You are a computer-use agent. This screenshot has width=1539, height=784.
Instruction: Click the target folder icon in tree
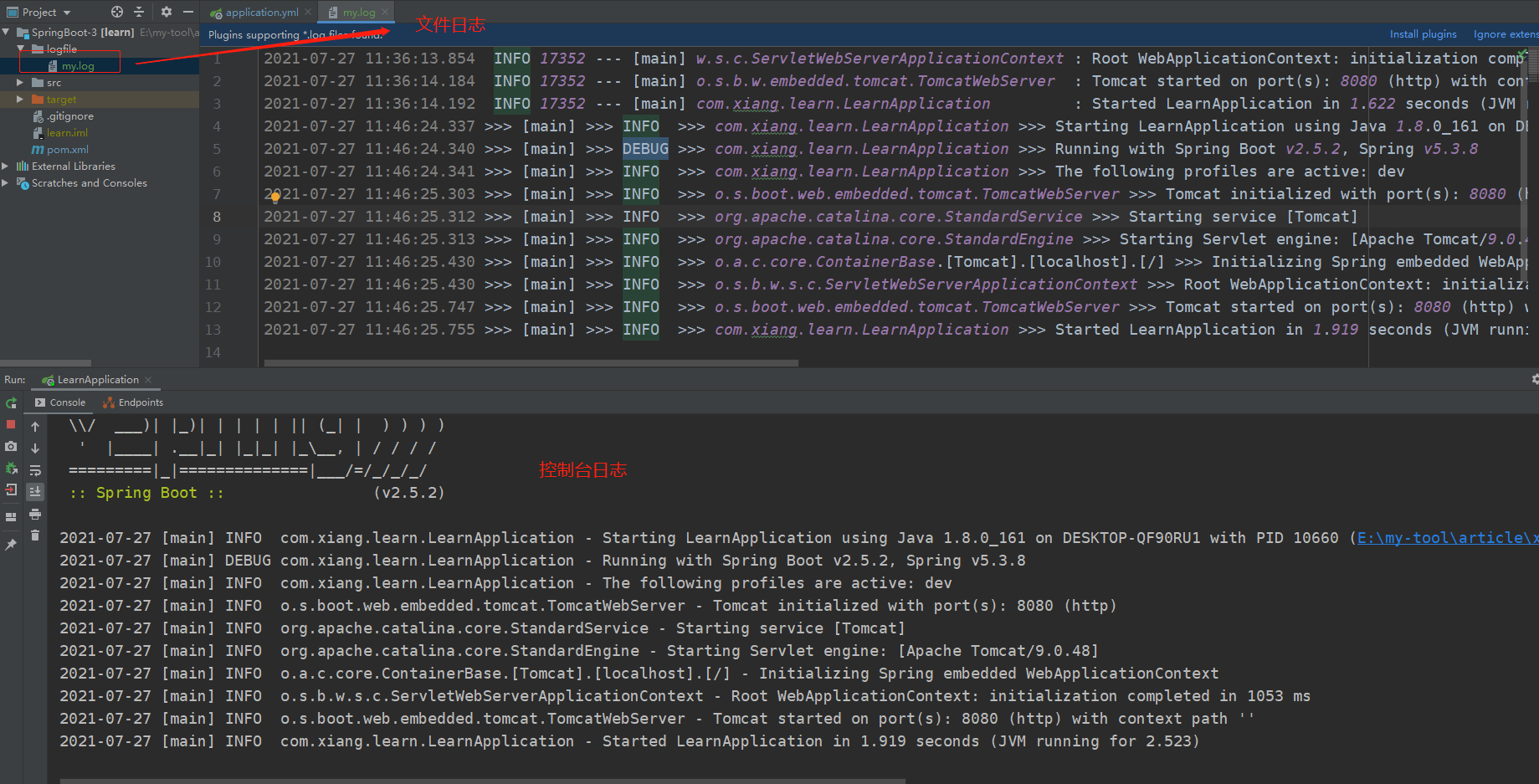coord(38,99)
